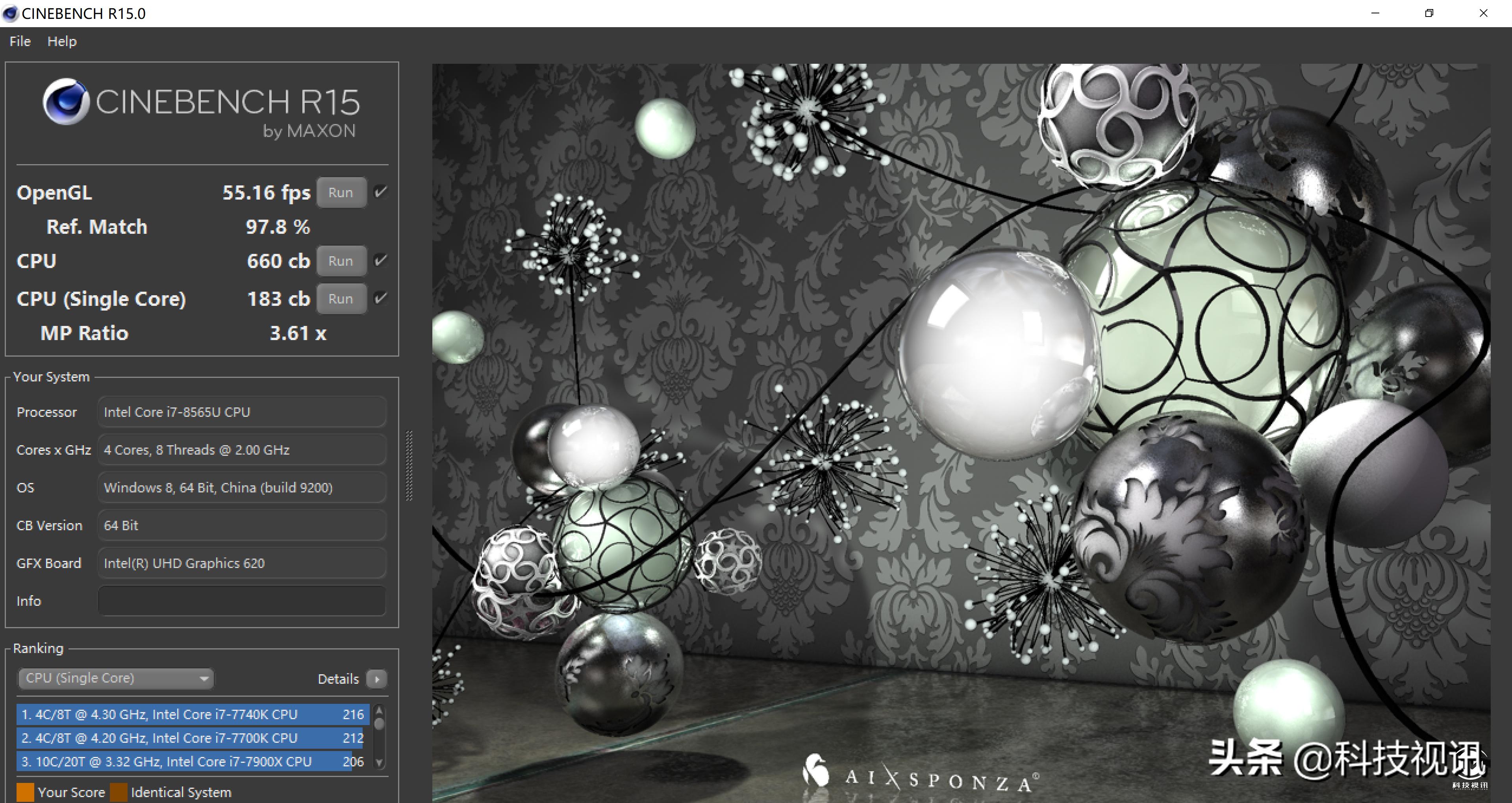
Task: Click the ranking list scroll up arrow
Action: pos(379,710)
